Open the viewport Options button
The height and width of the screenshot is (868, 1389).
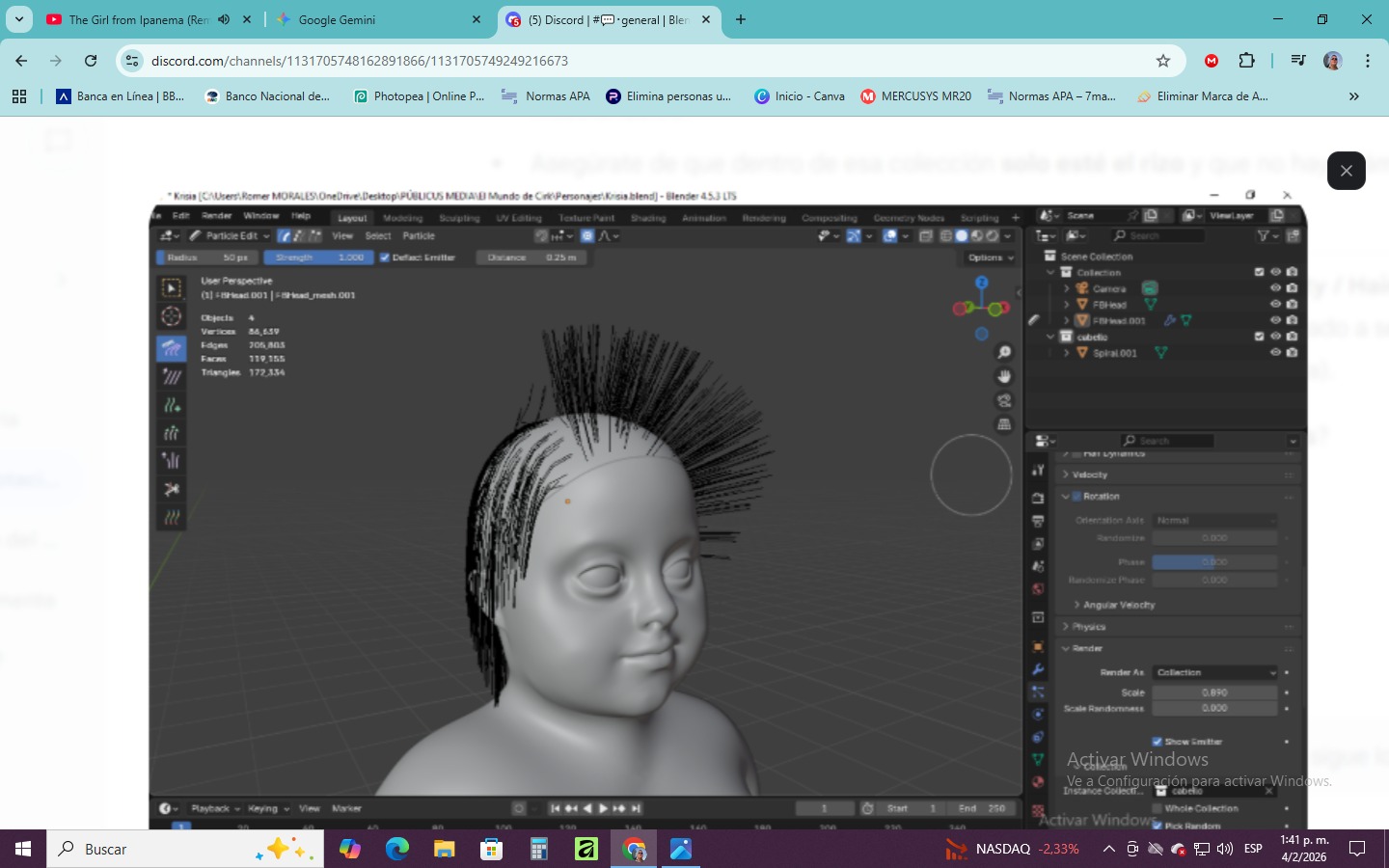(x=990, y=258)
